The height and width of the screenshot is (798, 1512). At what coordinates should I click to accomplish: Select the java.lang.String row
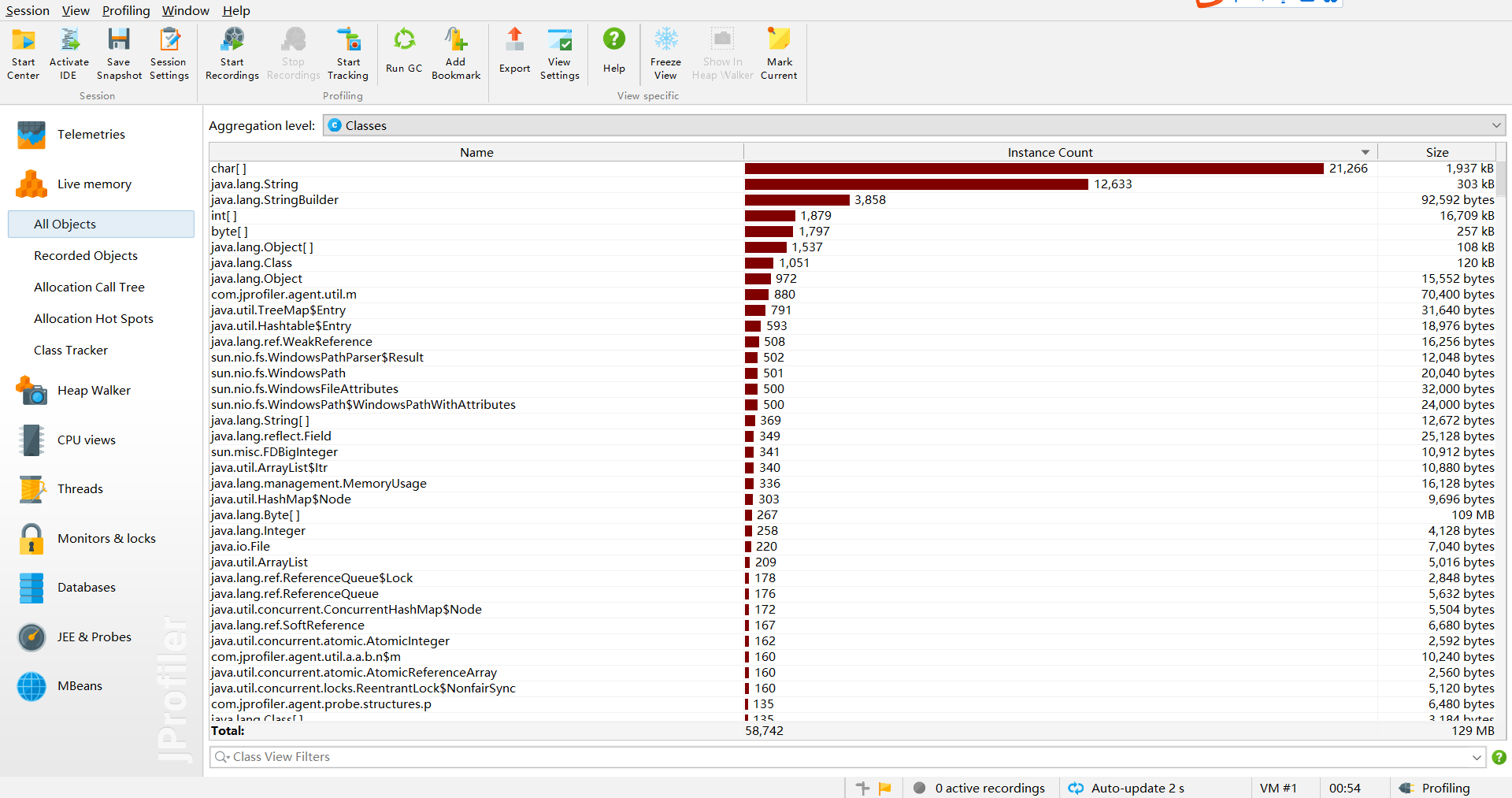click(x=852, y=184)
